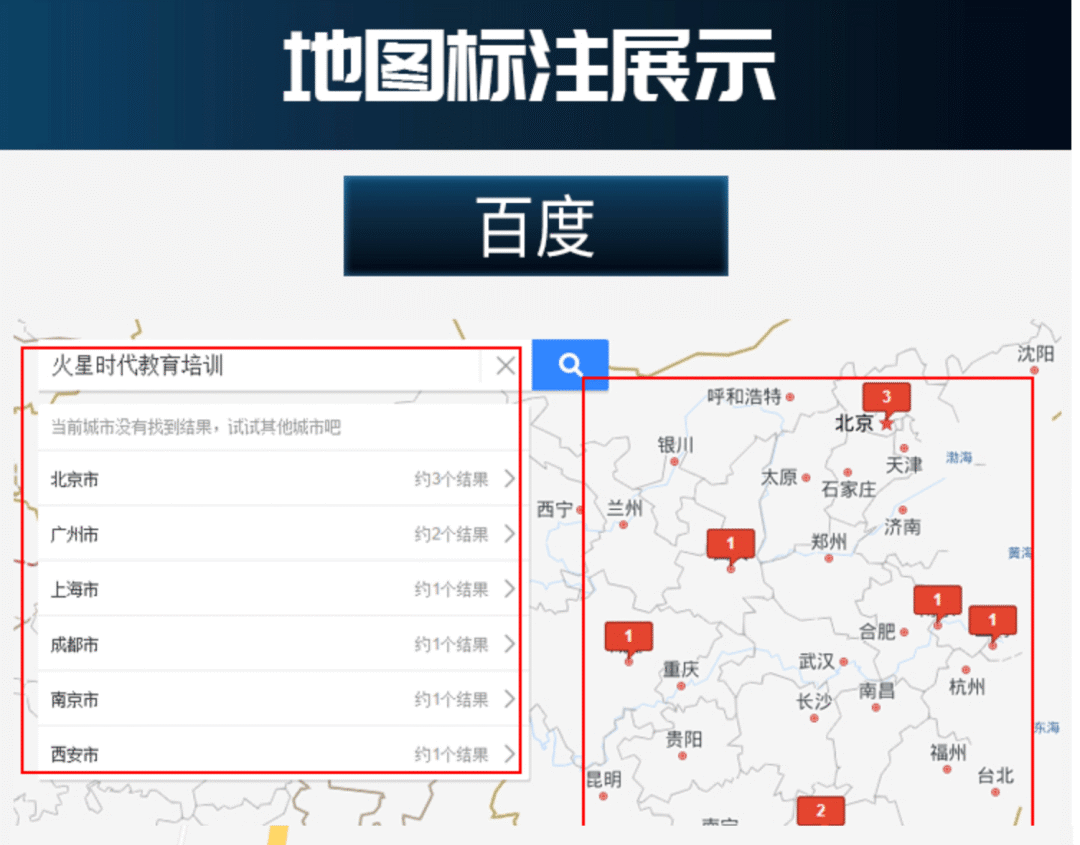The width and height of the screenshot is (1080, 845).
Task: Expand 西安市 results chevron arrow
Action: 510,754
